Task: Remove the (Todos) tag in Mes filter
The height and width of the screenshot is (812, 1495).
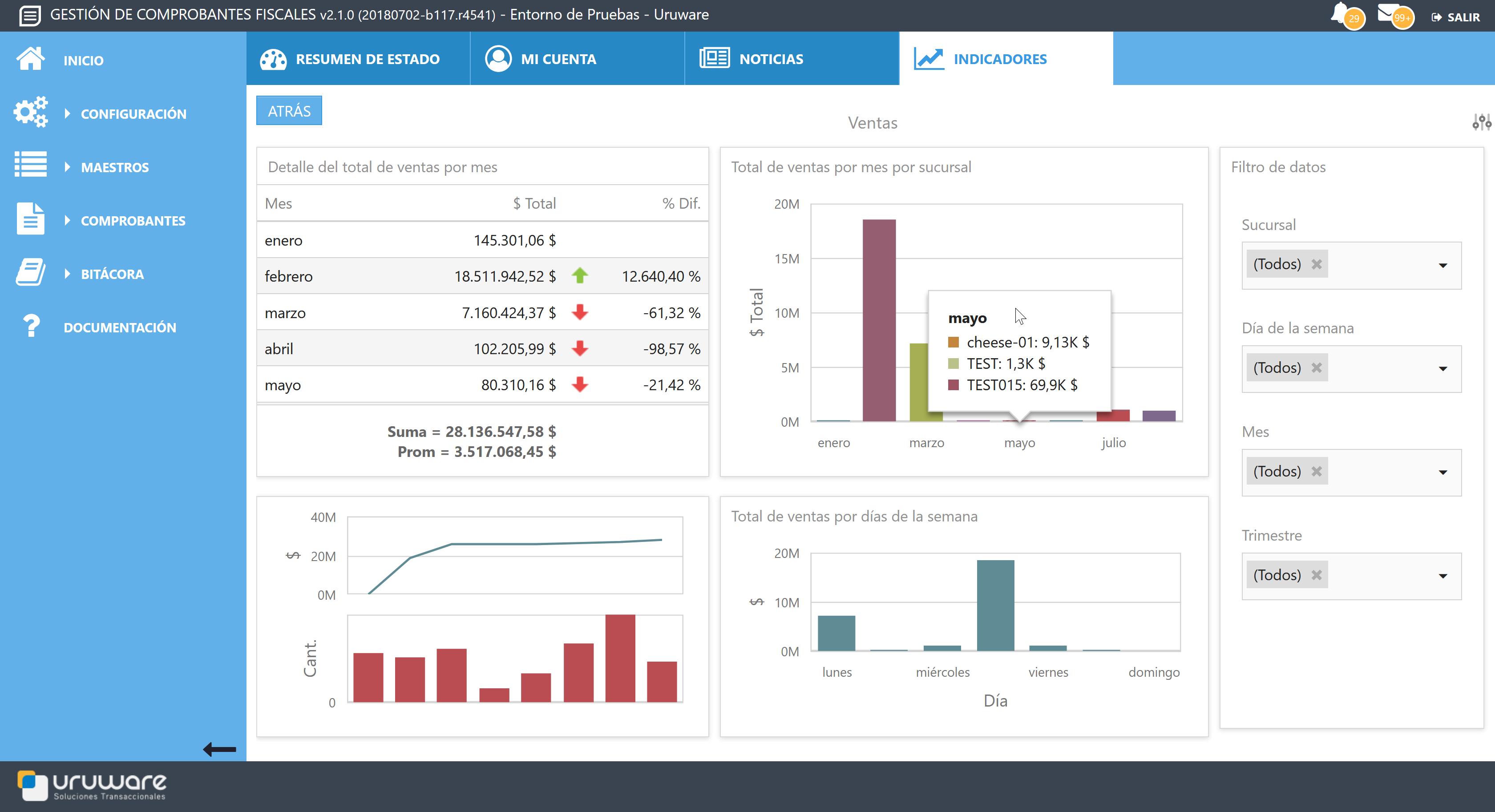Action: pyautogui.click(x=1316, y=471)
